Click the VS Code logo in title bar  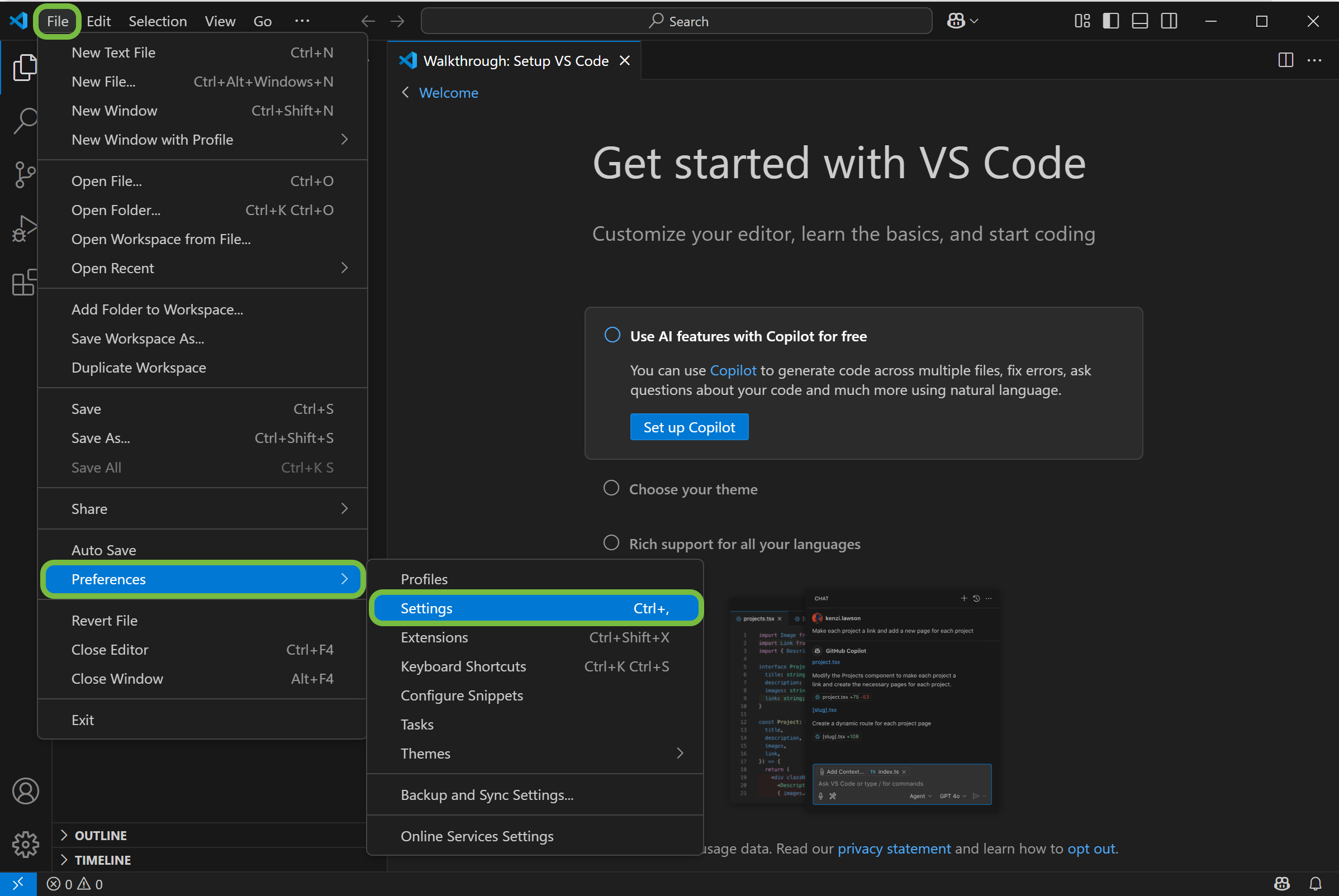(x=18, y=21)
